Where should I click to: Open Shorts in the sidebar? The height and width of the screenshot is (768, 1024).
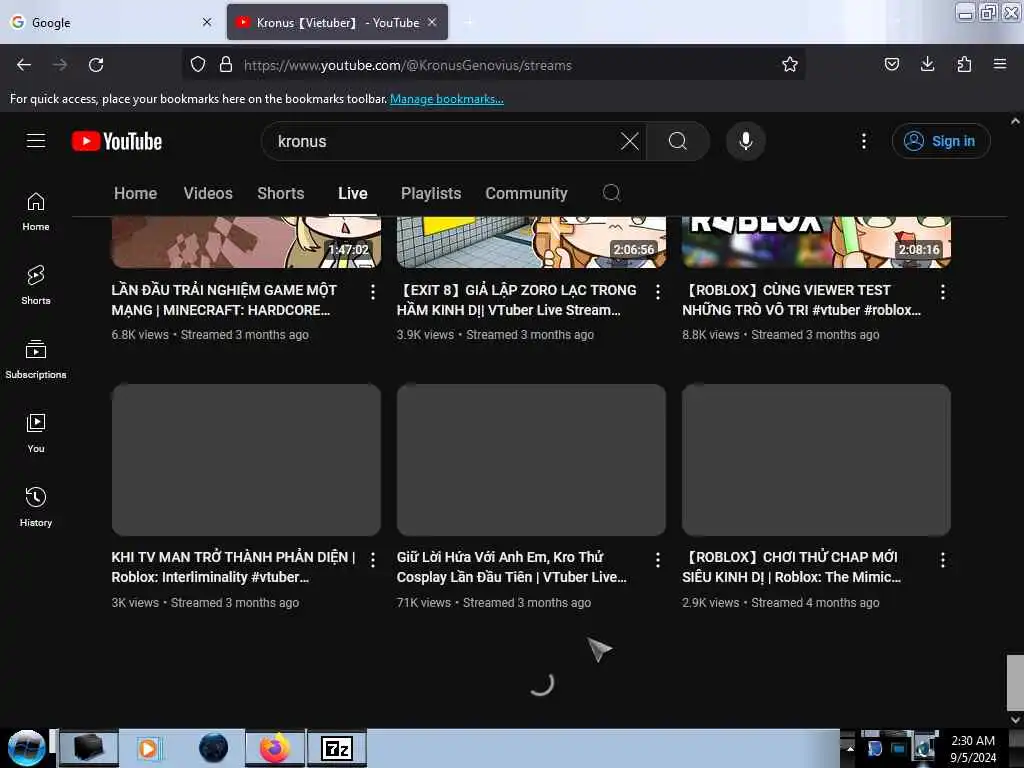coord(36,285)
